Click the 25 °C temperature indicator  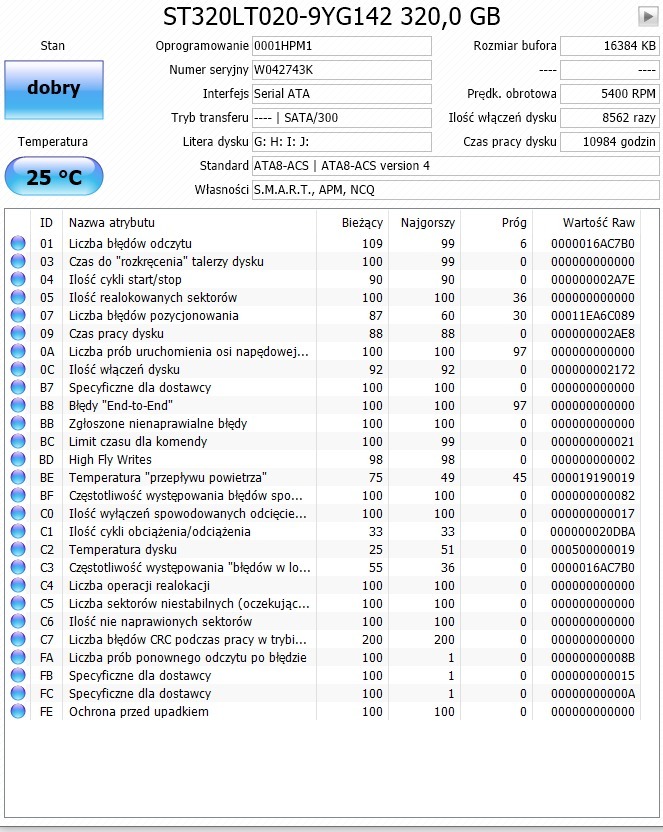54,176
